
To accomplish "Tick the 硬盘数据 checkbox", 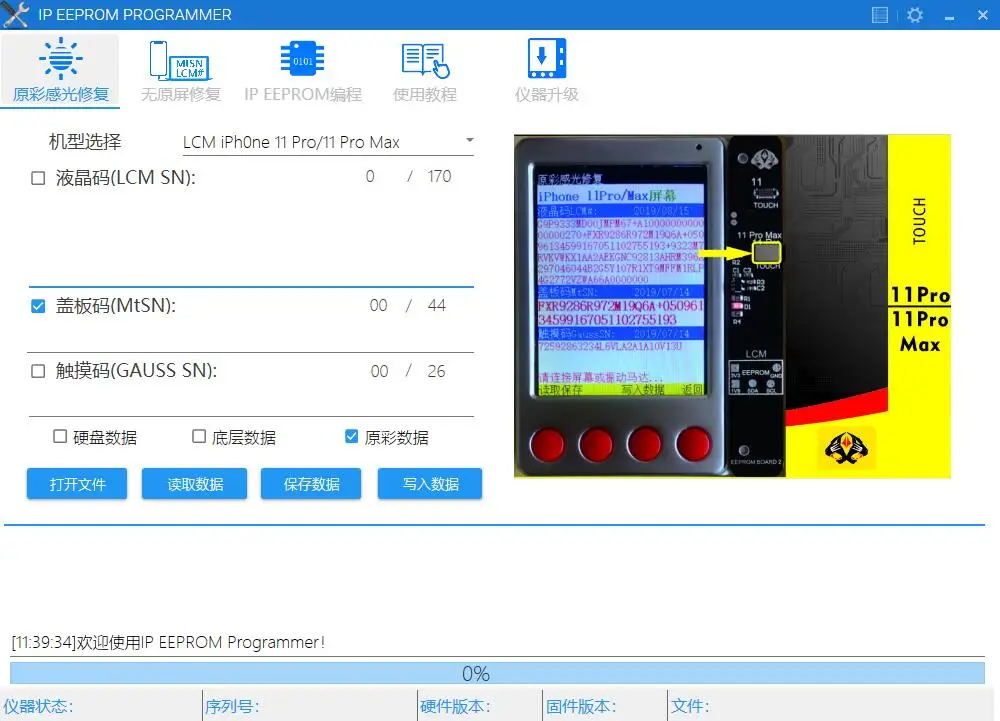I will 60,437.
